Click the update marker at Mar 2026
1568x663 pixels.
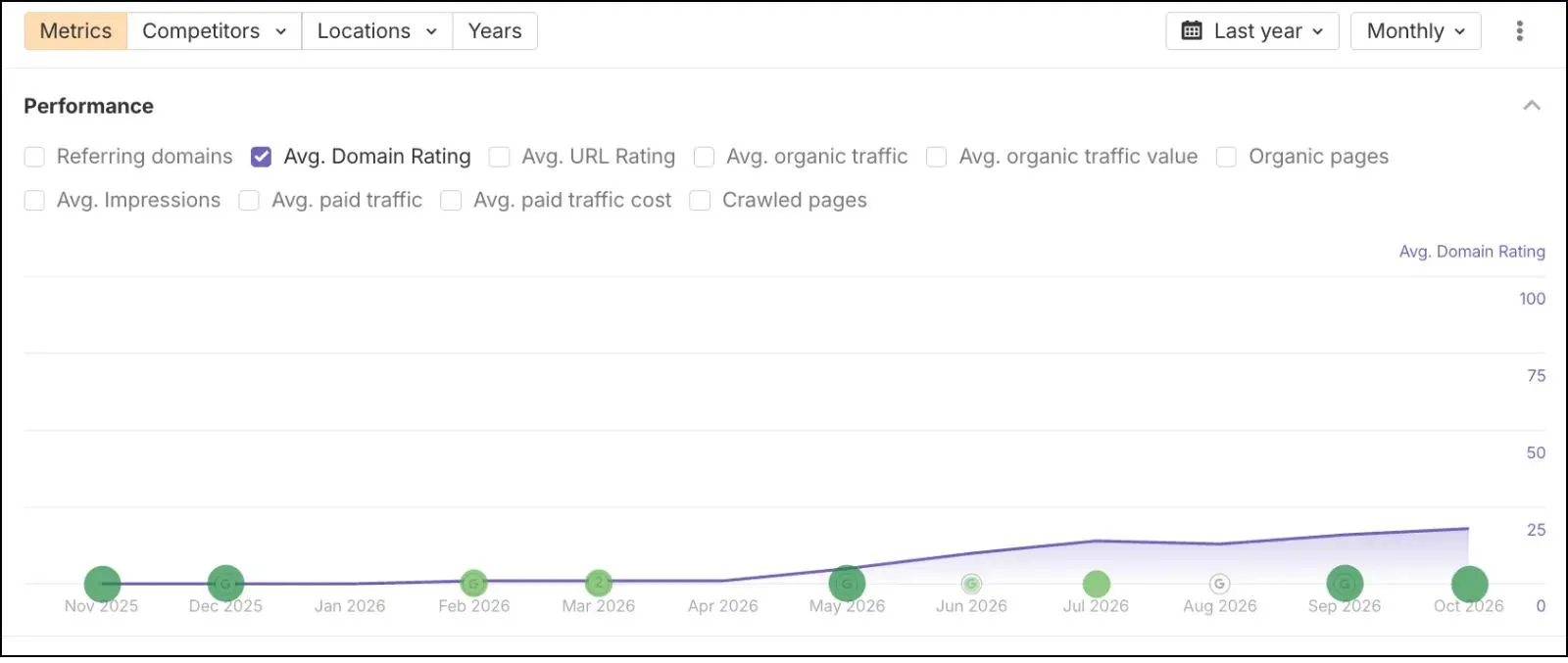[599, 584]
